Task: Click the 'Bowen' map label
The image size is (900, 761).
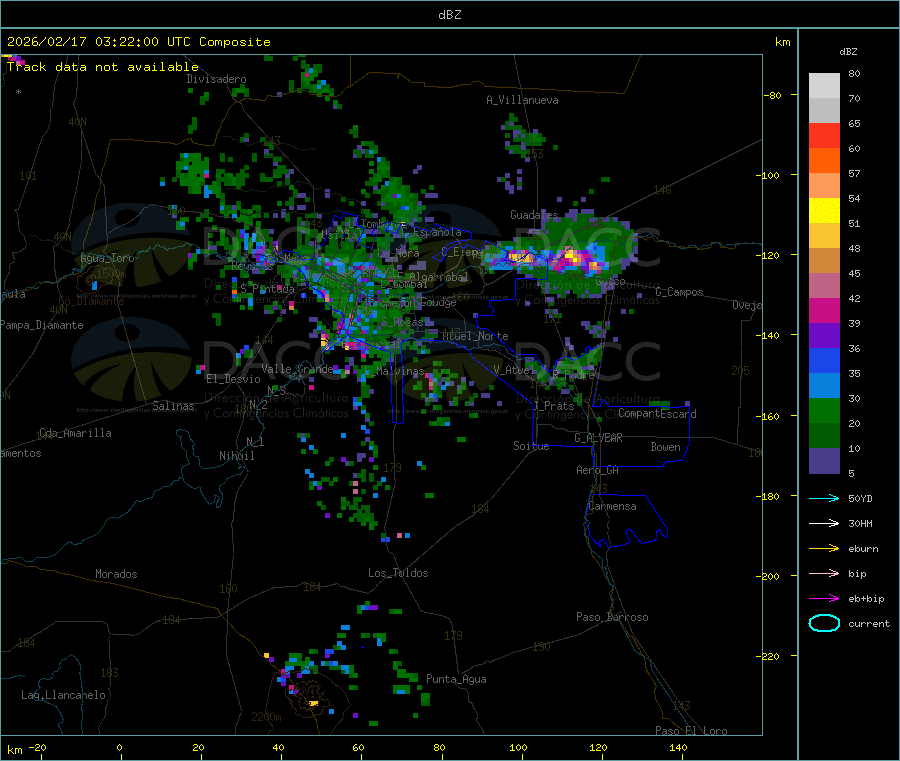Action: click(x=665, y=447)
